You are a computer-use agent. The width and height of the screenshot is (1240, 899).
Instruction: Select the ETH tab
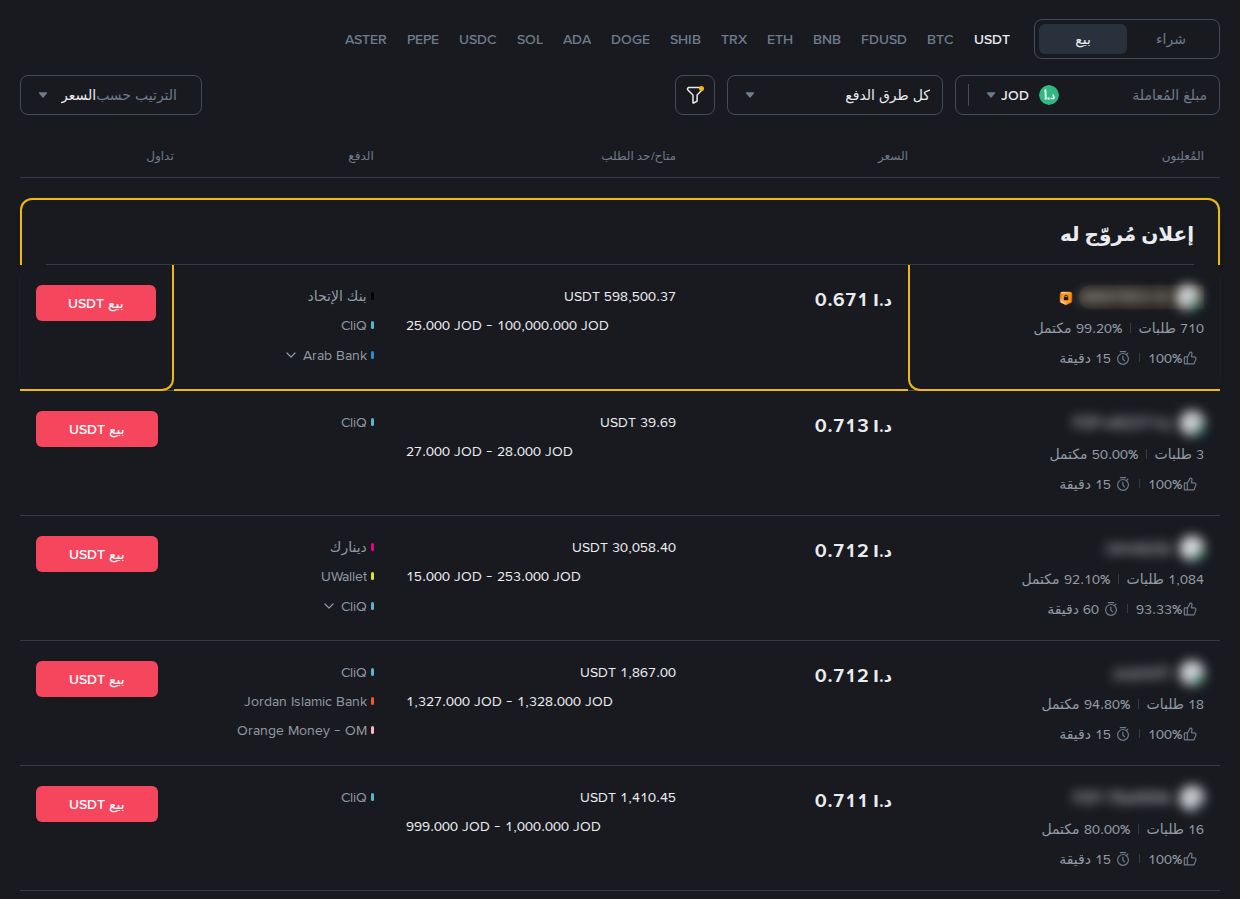point(780,40)
